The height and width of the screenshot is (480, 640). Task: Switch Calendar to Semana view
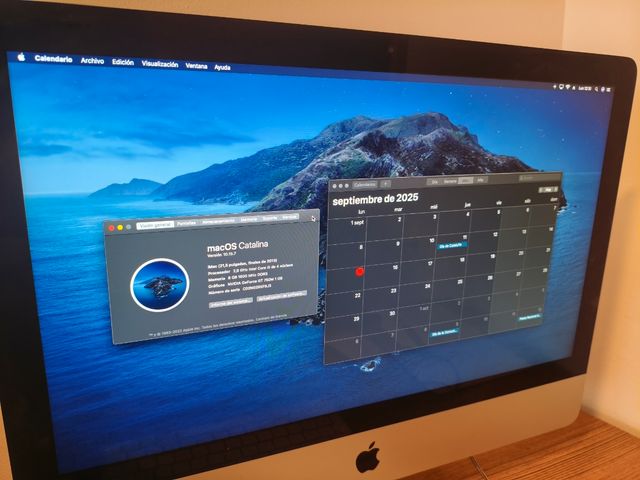point(450,181)
